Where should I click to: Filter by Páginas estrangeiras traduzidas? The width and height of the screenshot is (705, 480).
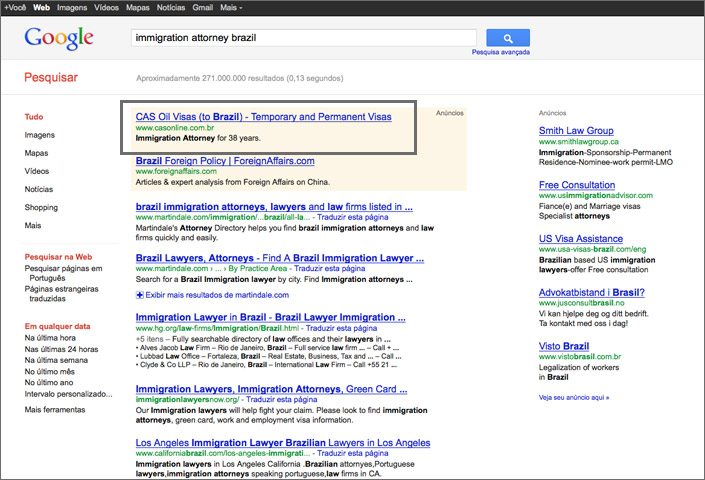pos(62,293)
